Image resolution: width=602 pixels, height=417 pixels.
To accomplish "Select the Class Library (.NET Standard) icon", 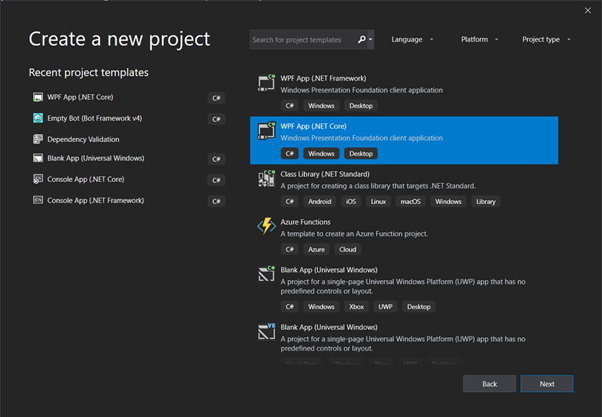I will pos(266,179).
